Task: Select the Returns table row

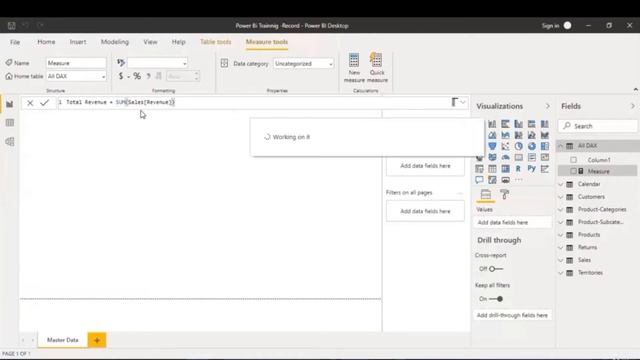Action: click(x=598, y=247)
